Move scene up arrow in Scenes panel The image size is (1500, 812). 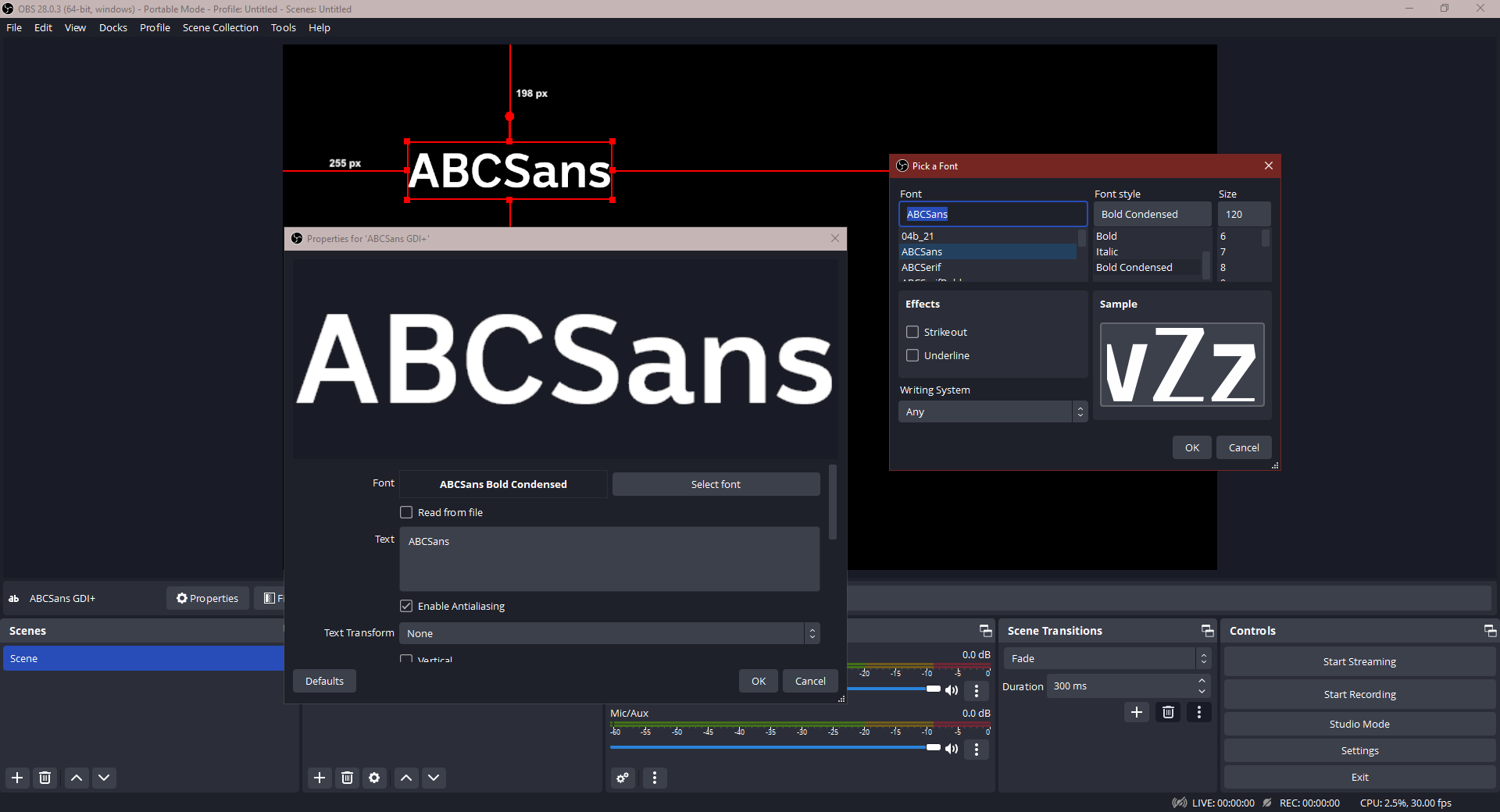point(77,778)
